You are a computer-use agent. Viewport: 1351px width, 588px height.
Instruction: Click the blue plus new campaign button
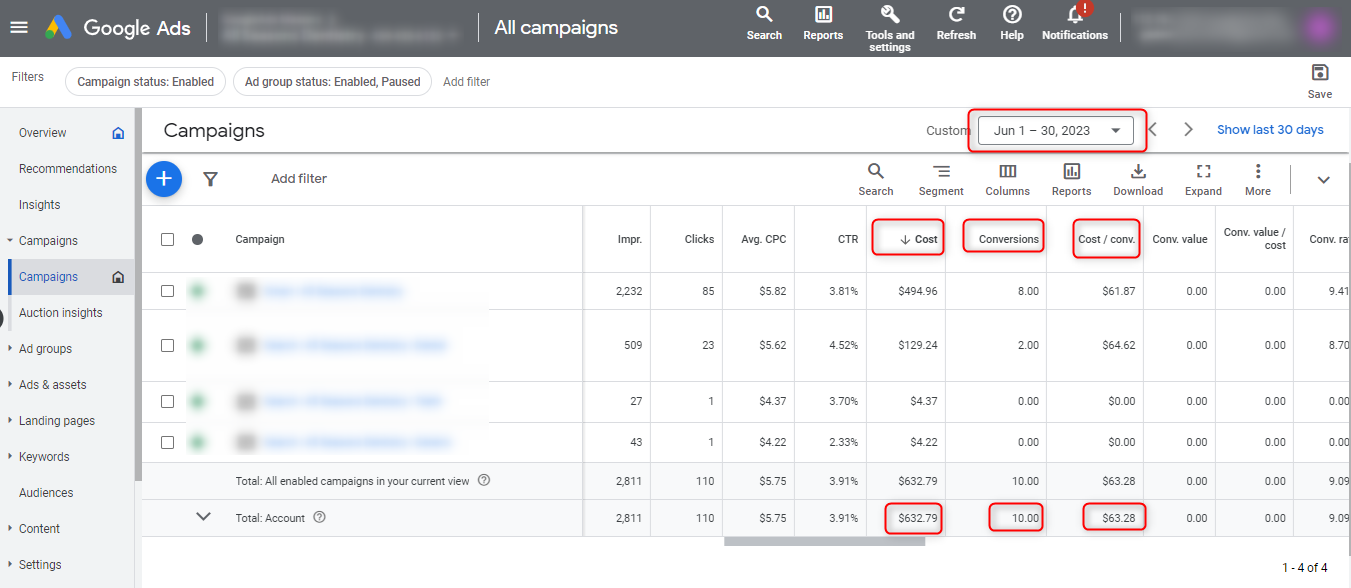(164, 179)
